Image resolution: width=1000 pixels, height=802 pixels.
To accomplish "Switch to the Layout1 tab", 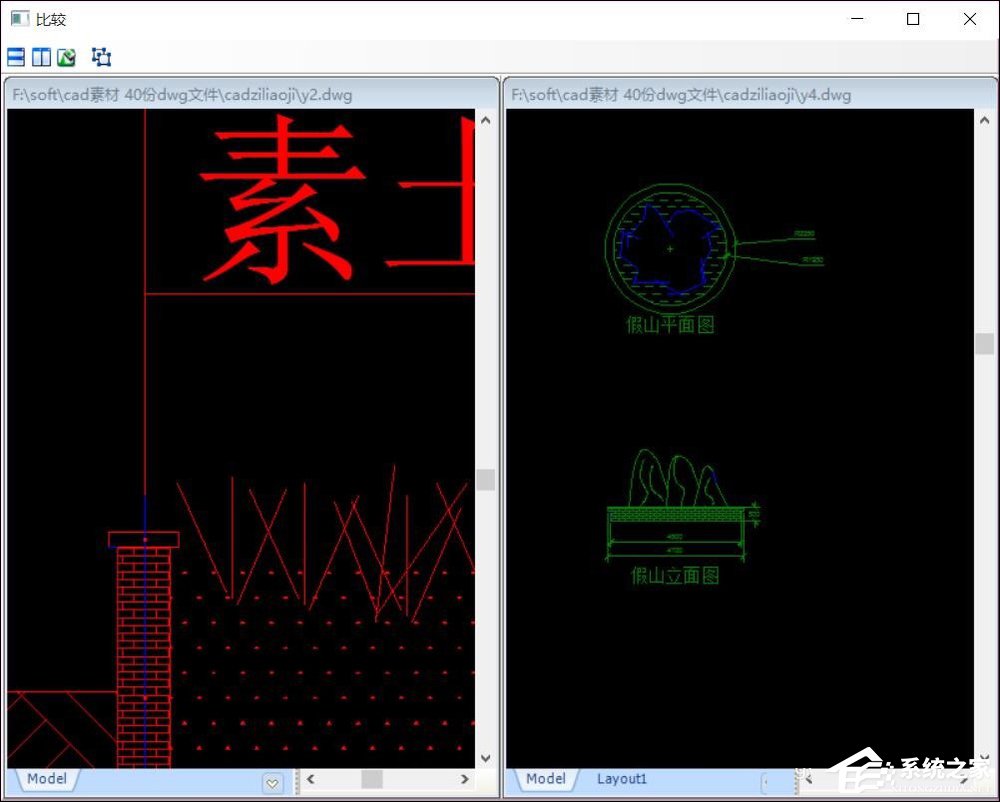I will point(622,779).
